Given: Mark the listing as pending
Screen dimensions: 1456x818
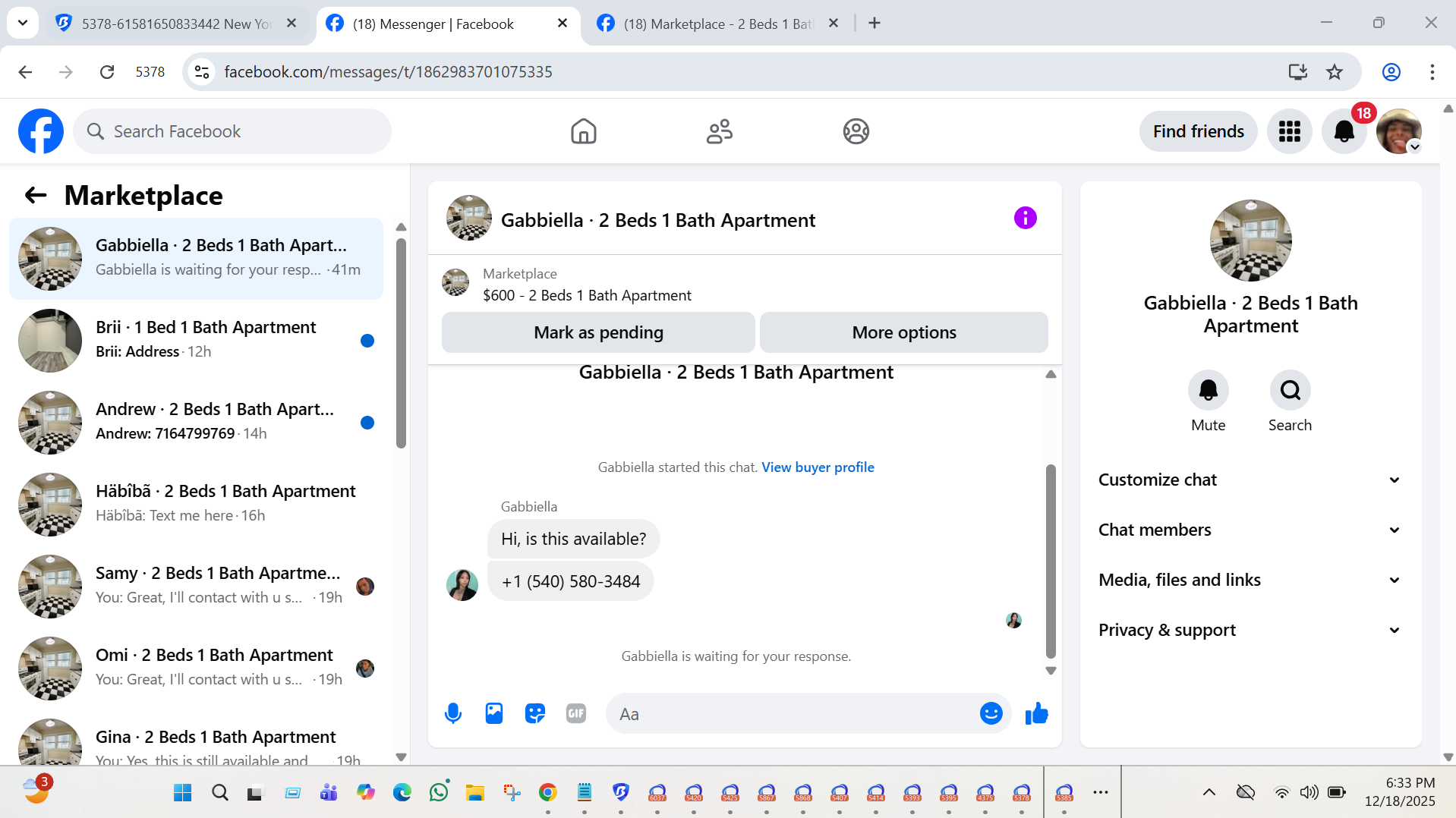Looking at the screenshot, I should click(x=598, y=332).
